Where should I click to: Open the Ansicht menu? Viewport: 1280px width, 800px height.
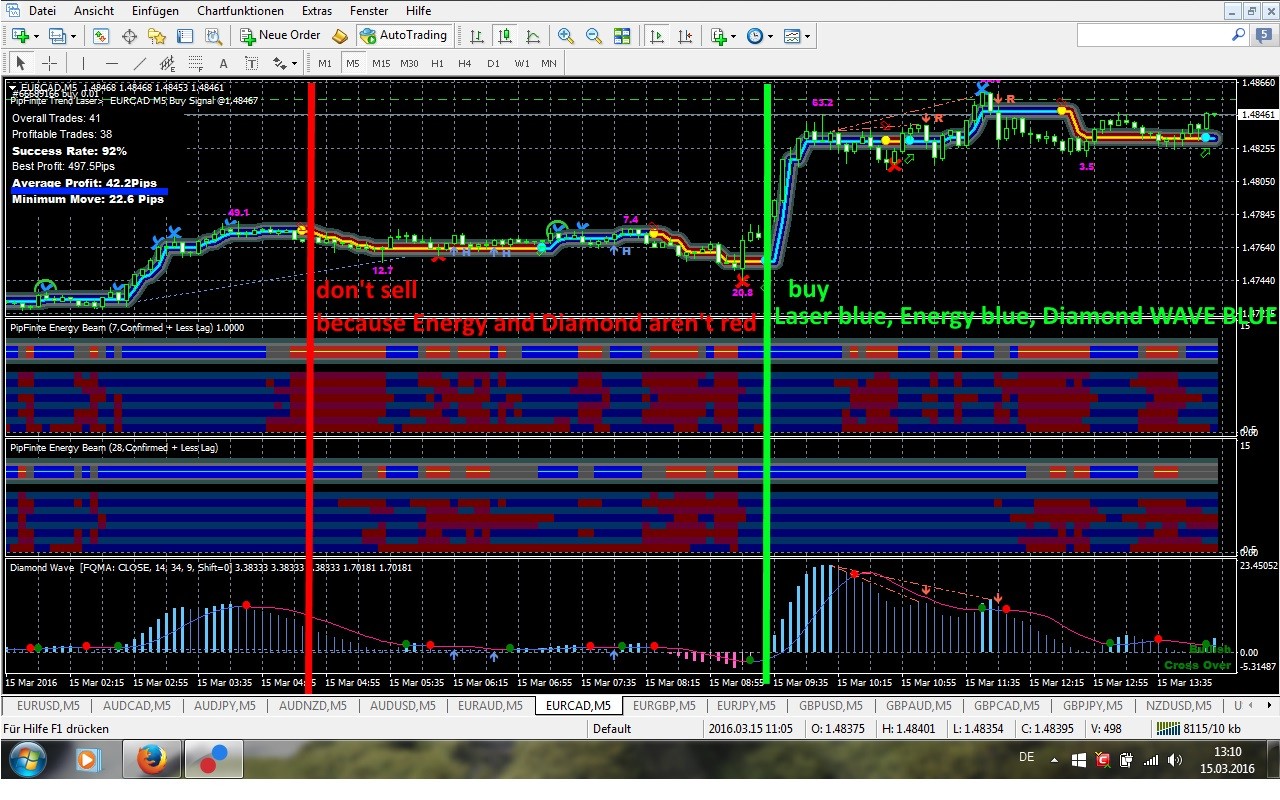pyautogui.click(x=94, y=11)
